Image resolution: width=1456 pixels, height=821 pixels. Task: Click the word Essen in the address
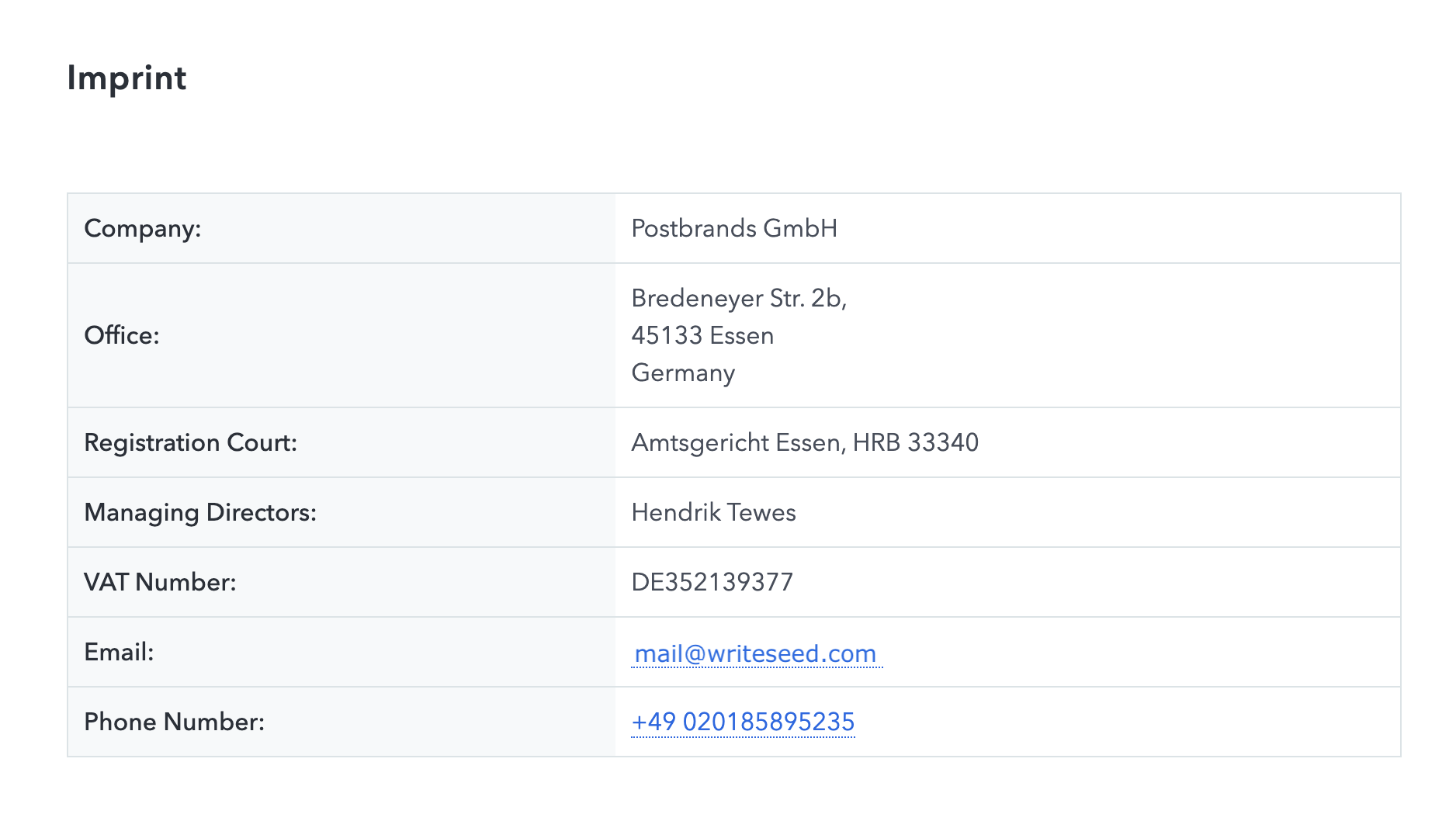coord(741,336)
